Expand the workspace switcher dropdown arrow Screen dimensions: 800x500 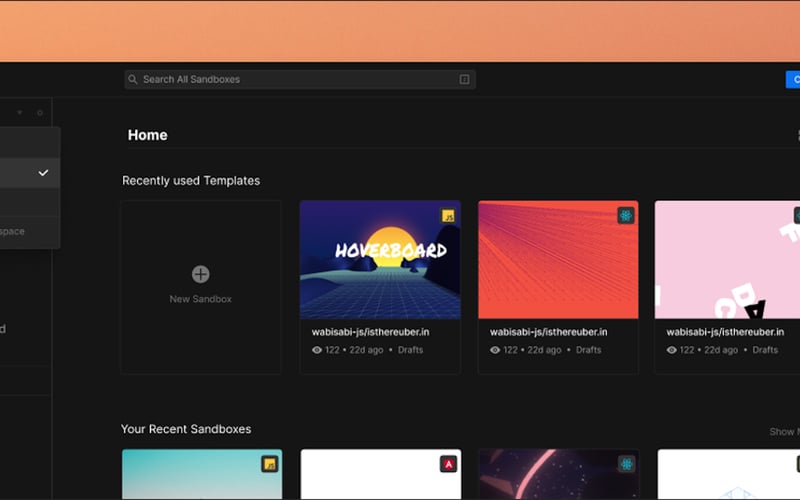19,113
